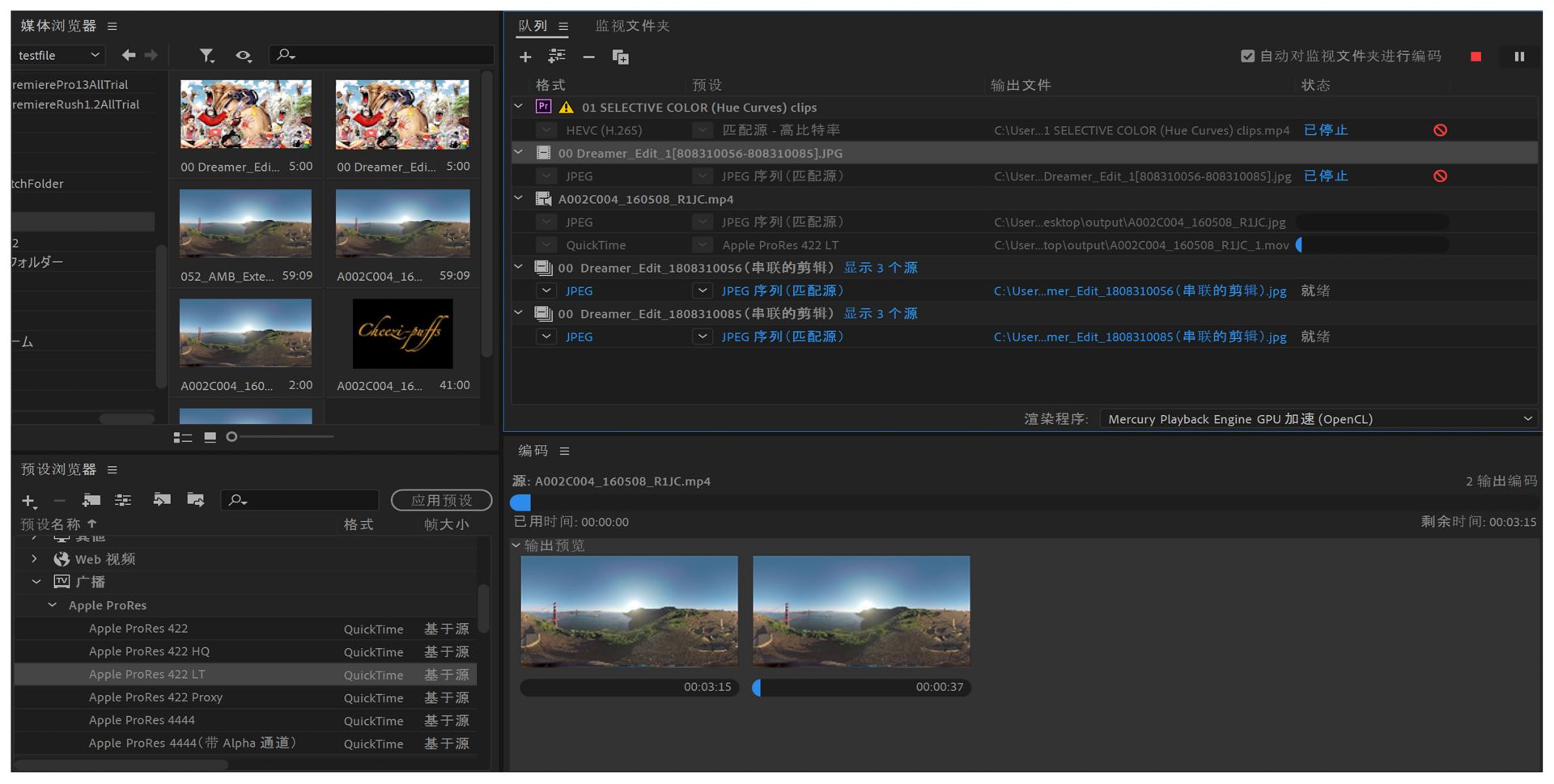Collapse the 输出预览 output preview section

point(516,545)
